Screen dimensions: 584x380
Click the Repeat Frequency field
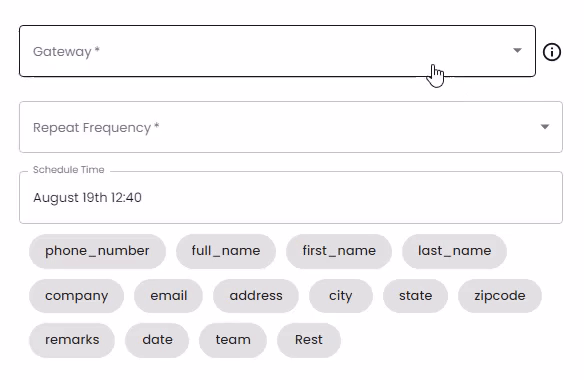click(x=291, y=127)
